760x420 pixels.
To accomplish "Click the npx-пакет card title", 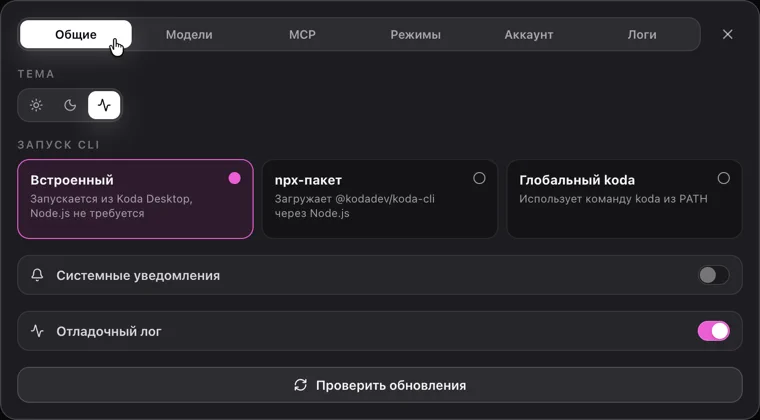I will coord(308,180).
